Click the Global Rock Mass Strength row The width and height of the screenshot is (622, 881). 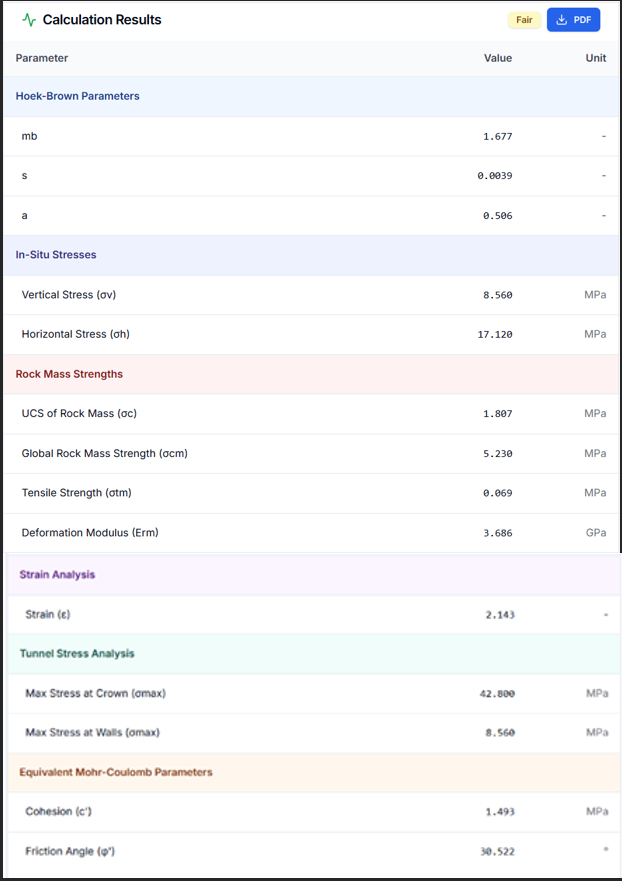click(x=311, y=453)
